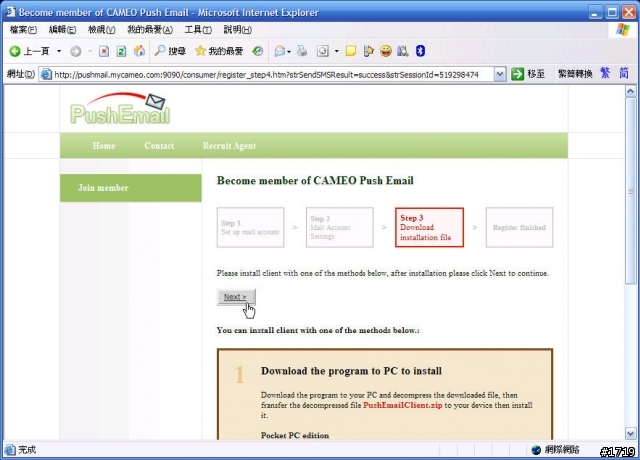Click the Windows flag logo at top right

coord(623,30)
